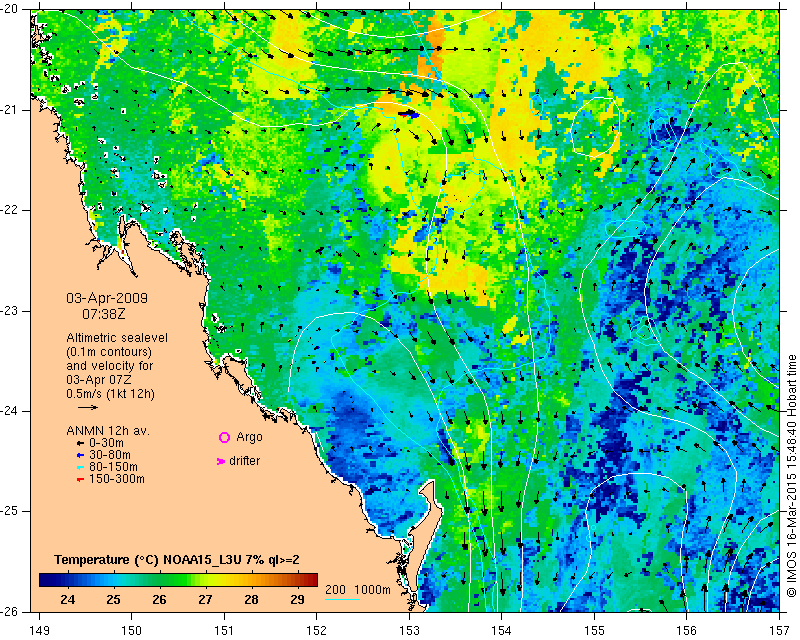
Task: Click the 156 longitude axis label
Action: pyautogui.click(x=687, y=631)
